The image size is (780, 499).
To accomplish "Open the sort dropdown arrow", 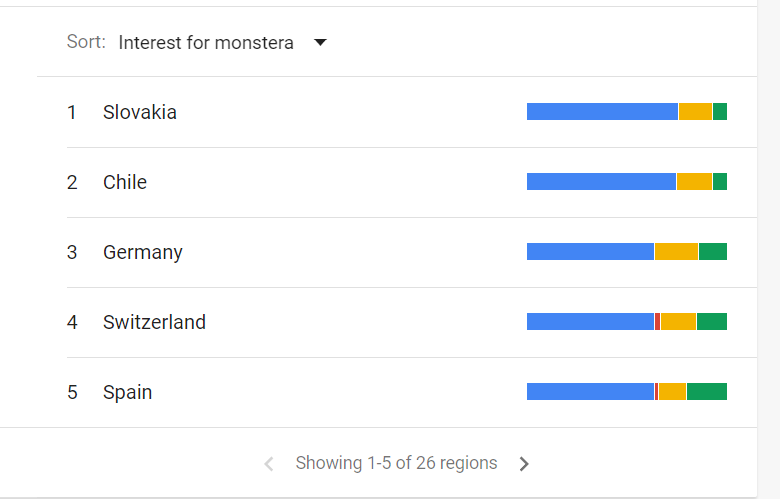I will point(320,43).
